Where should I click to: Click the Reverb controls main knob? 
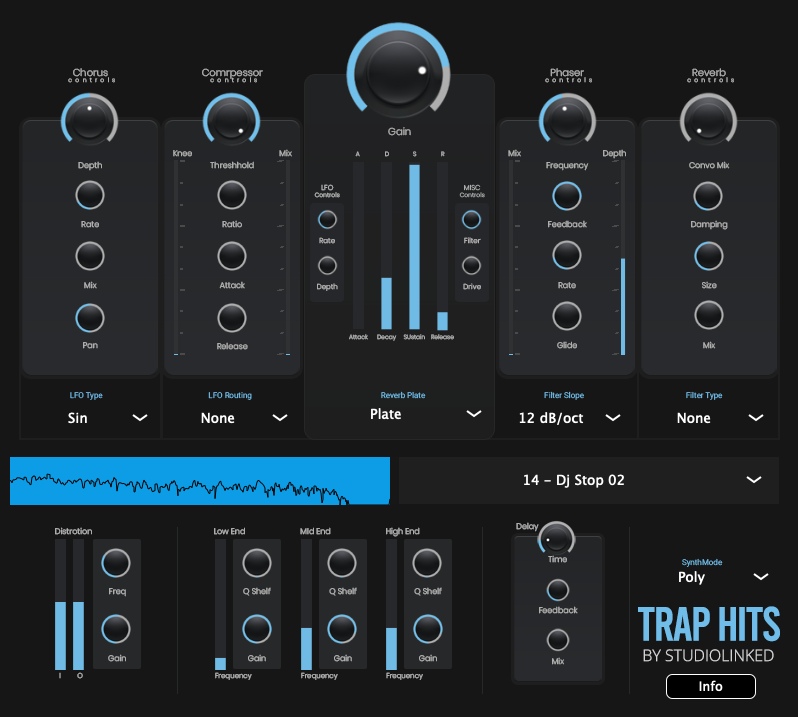pos(708,120)
